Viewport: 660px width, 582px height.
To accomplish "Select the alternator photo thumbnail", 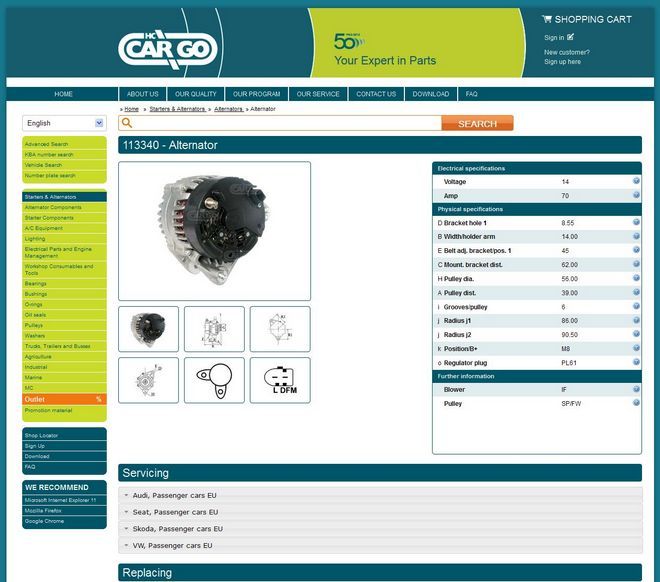I will point(149,329).
